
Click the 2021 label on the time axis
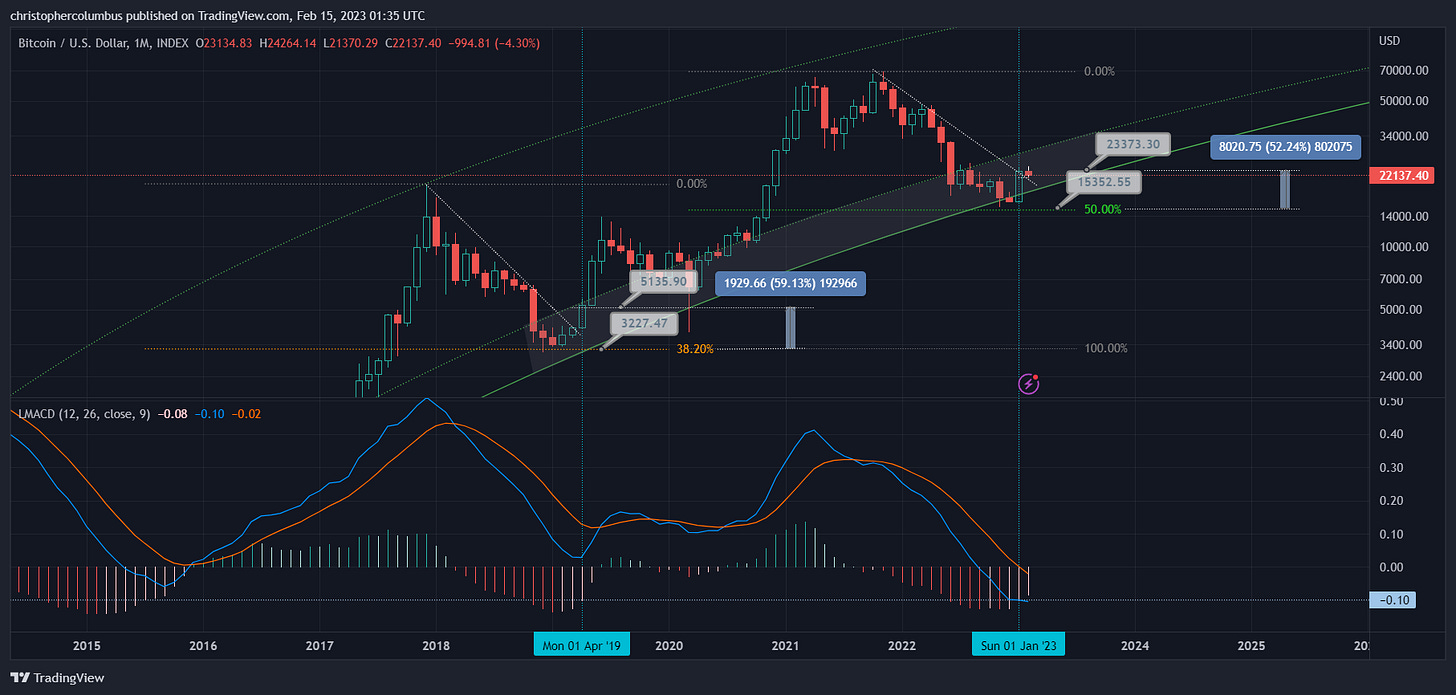point(786,646)
